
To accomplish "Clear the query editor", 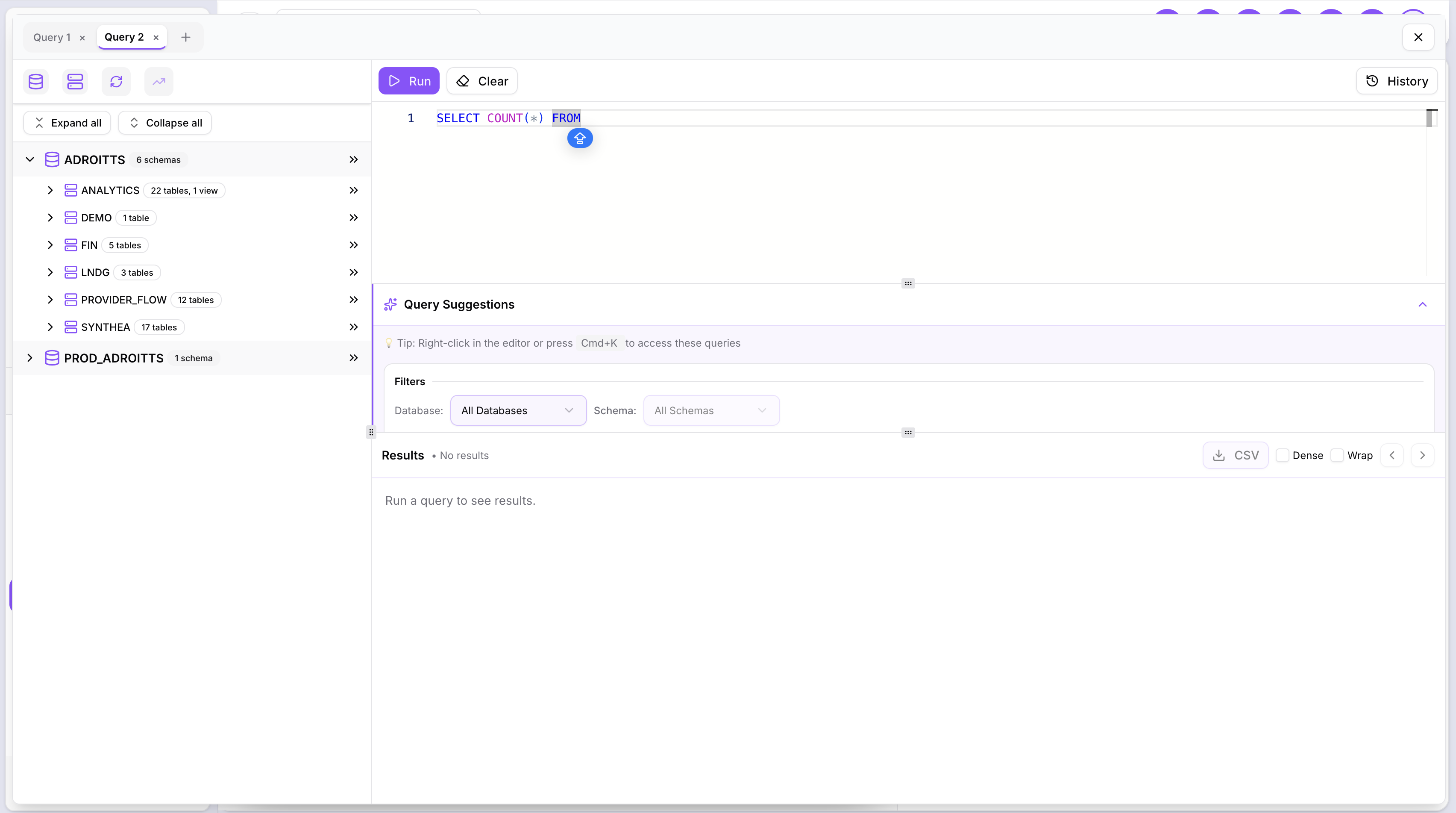I will click(x=482, y=81).
